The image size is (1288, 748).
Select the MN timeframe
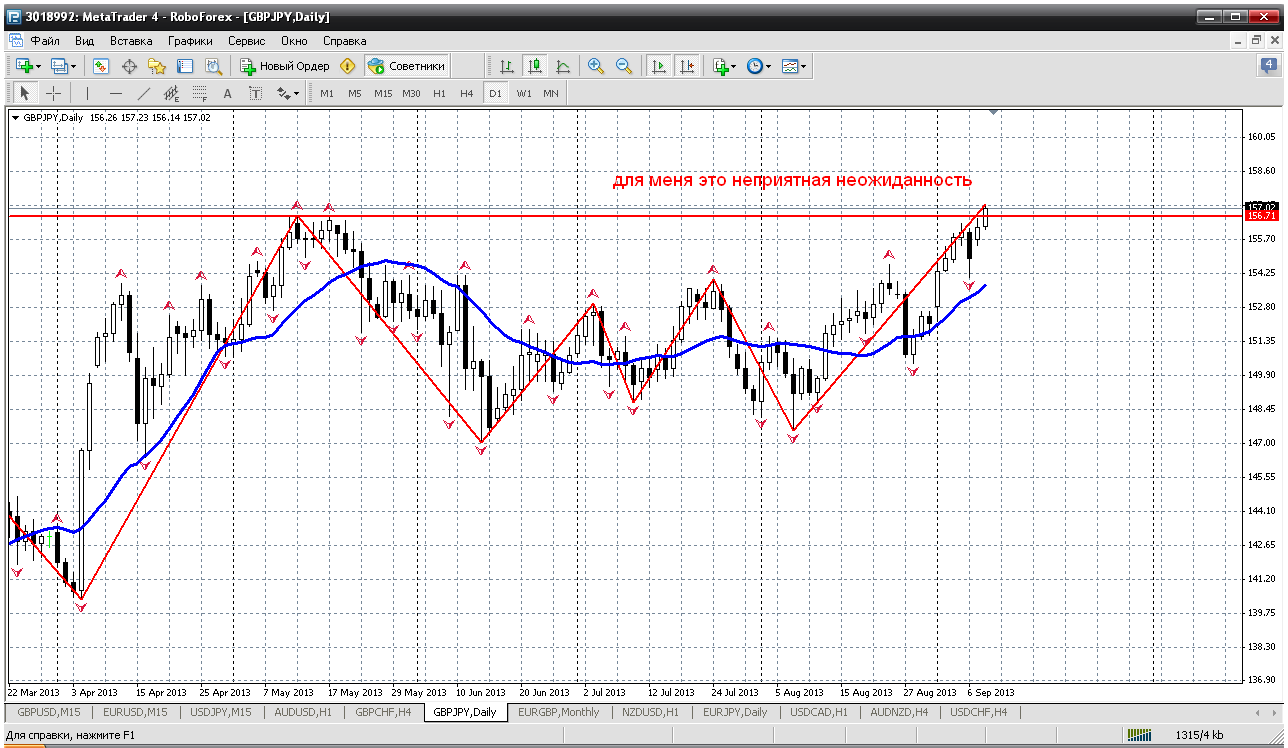(551, 93)
